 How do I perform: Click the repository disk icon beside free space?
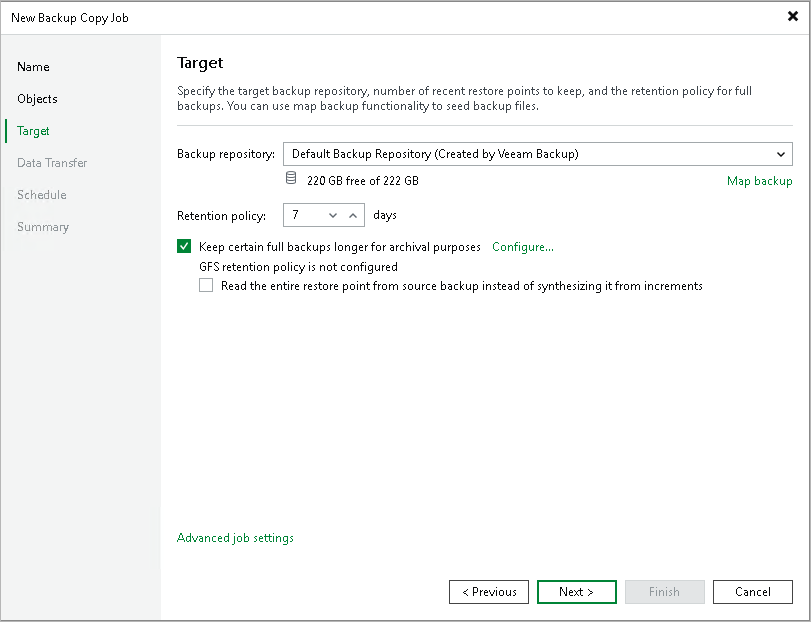coord(291,178)
